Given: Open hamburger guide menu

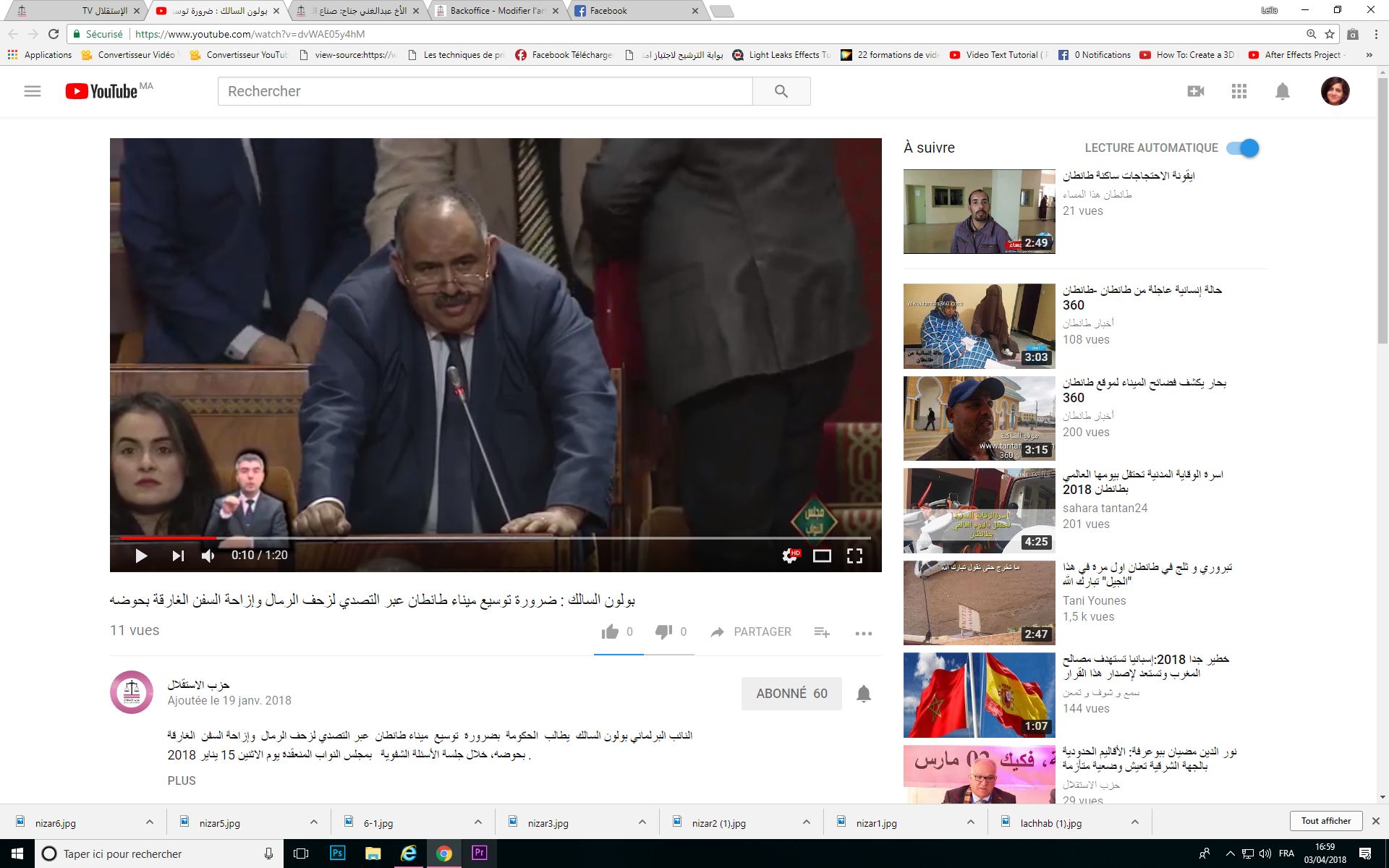Looking at the screenshot, I should pyautogui.click(x=33, y=91).
